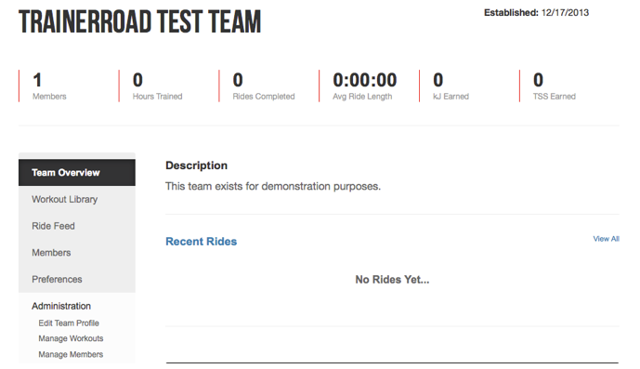The width and height of the screenshot is (640, 369).
Task: Select the Team Overview sidebar tab
Action: tap(77, 173)
